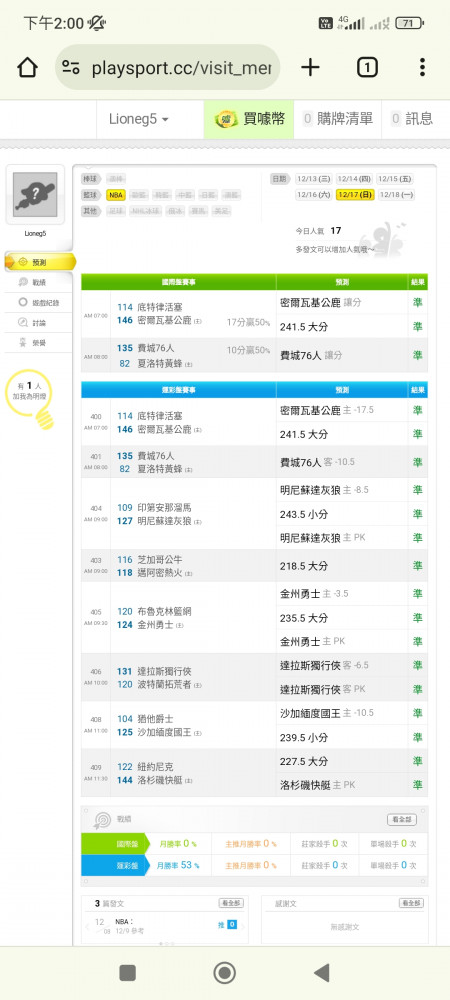Open the 討論 sidebar menu item
This screenshot has width=450, height=1000.
pos(40,323)
